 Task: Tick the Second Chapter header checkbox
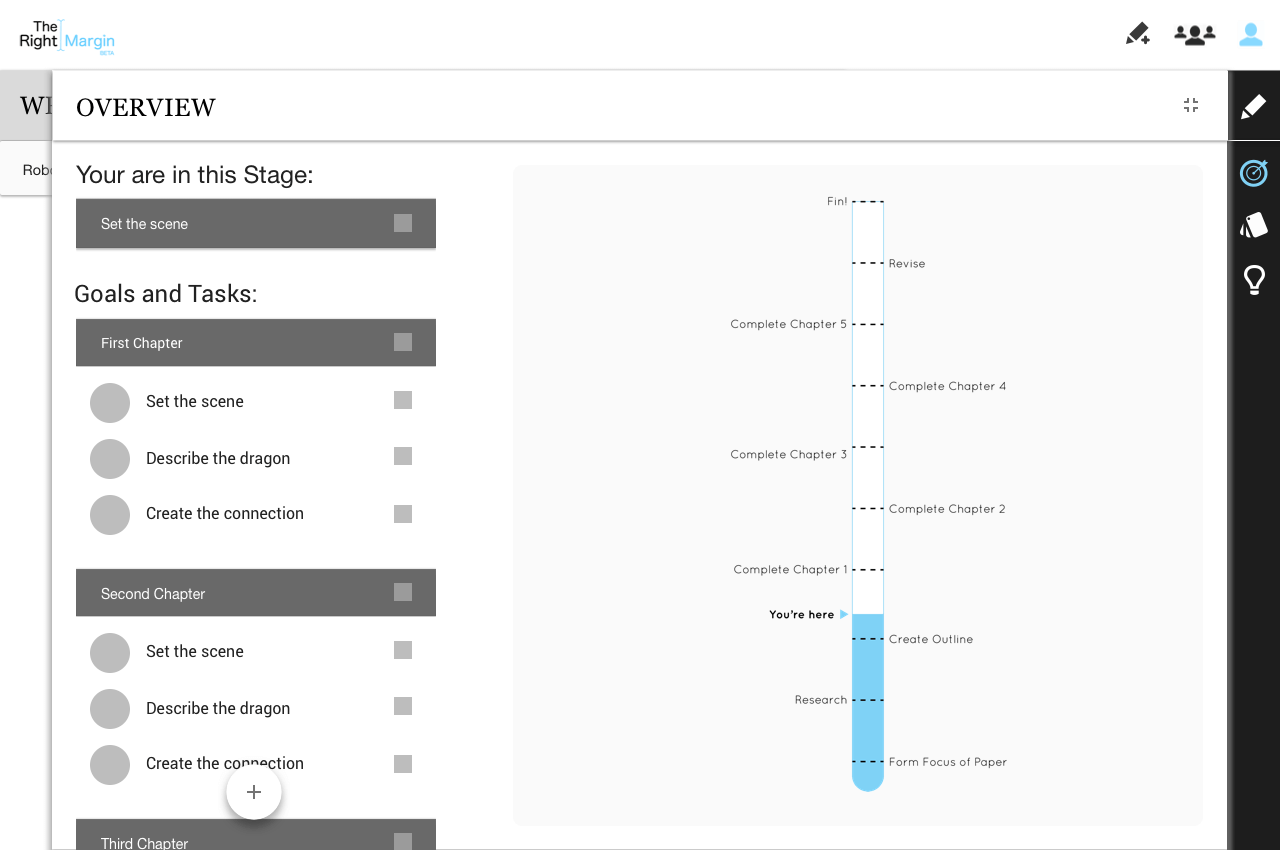(403, 592)
